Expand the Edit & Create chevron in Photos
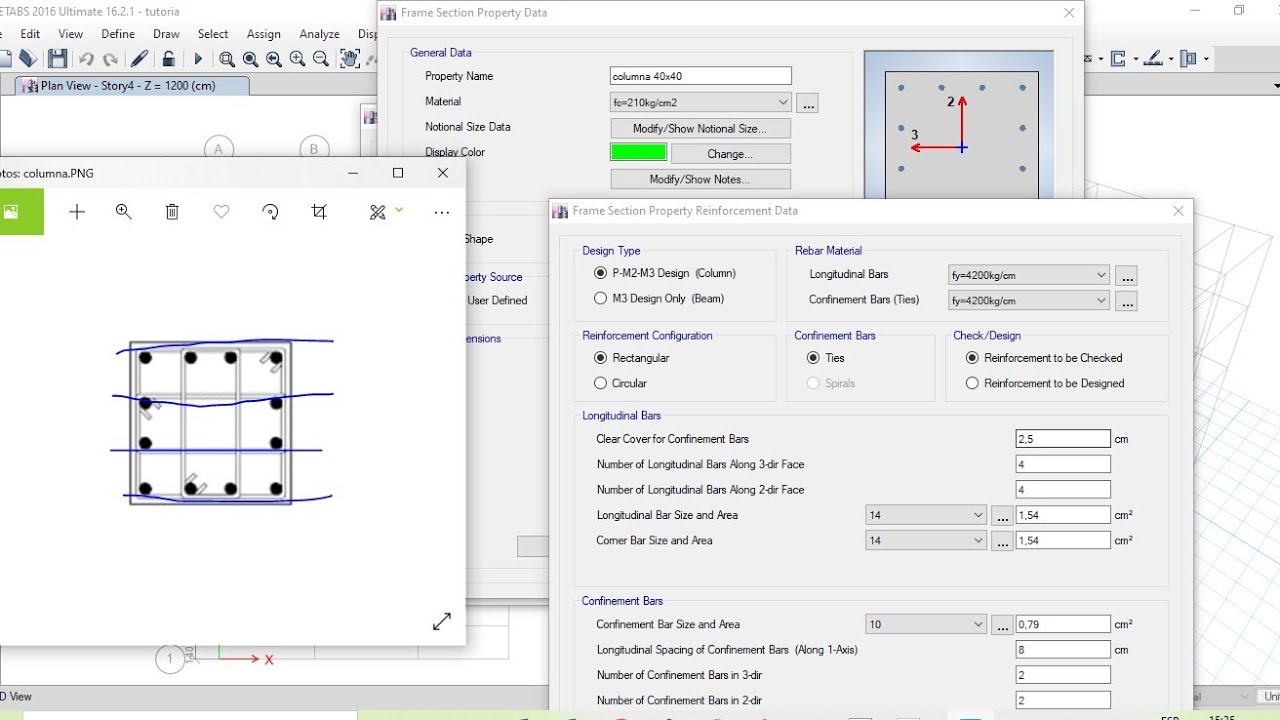The width and height of the screenshot is (1280, 720). coord(399,210)
